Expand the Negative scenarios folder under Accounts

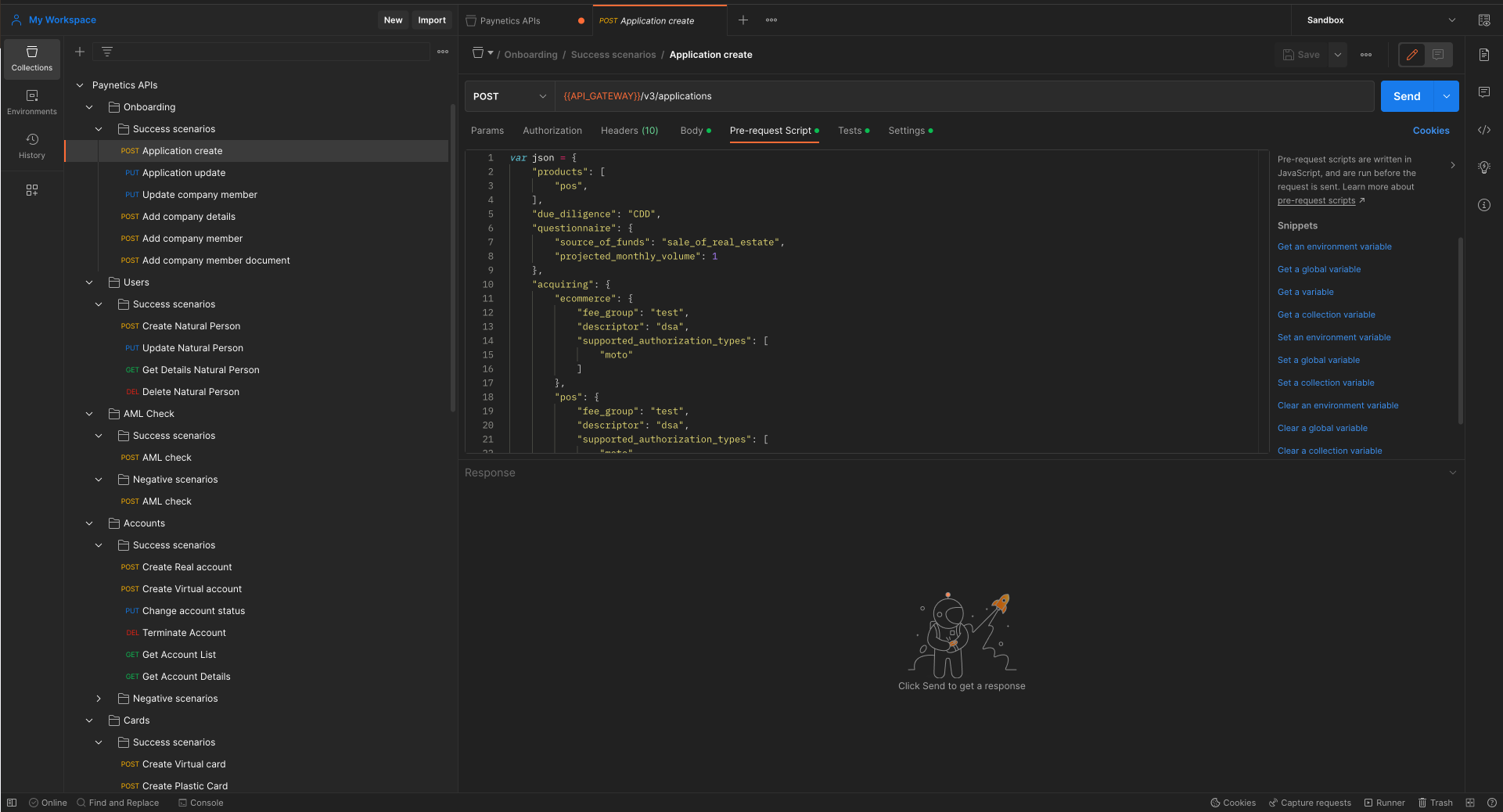99,699
